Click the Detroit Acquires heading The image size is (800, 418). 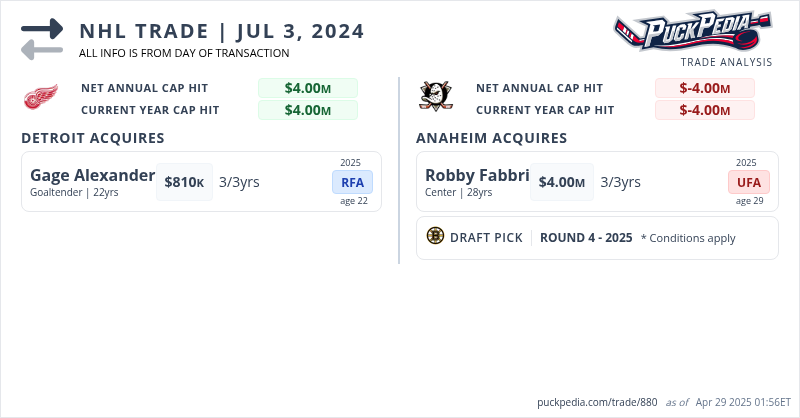[x=93, y=138]
